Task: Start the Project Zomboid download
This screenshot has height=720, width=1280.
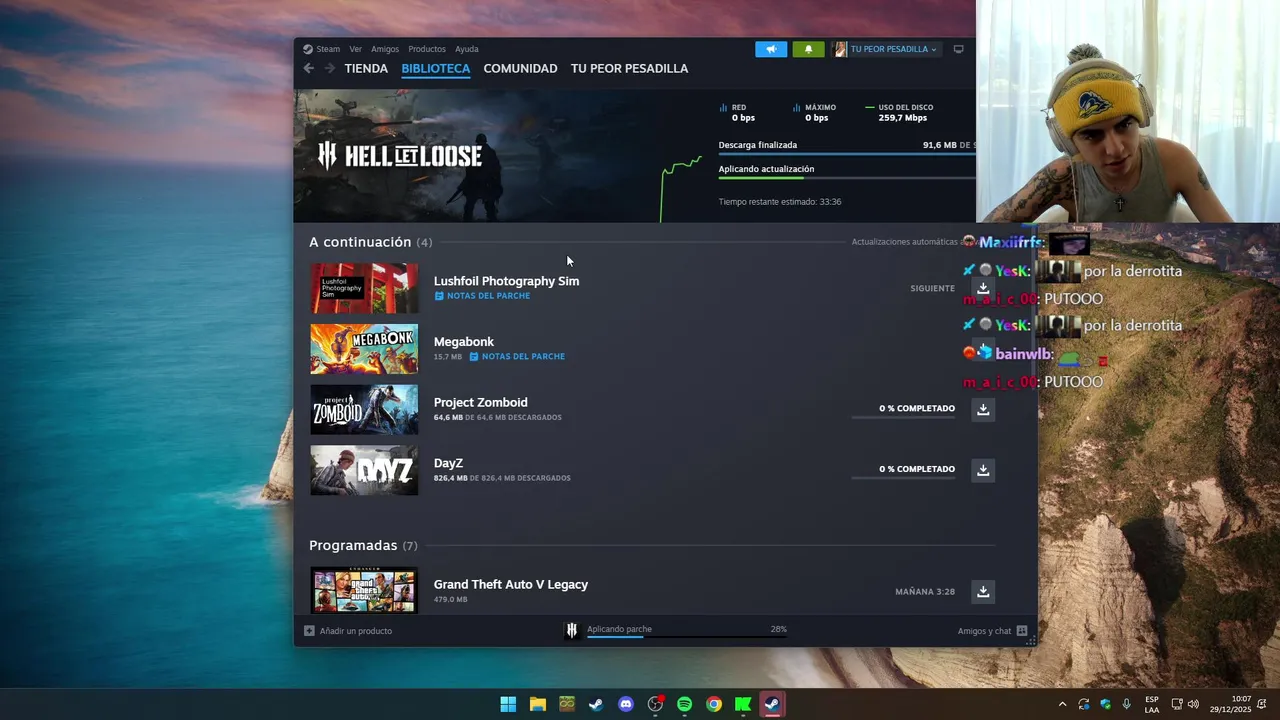Action: tap(983, 409)
